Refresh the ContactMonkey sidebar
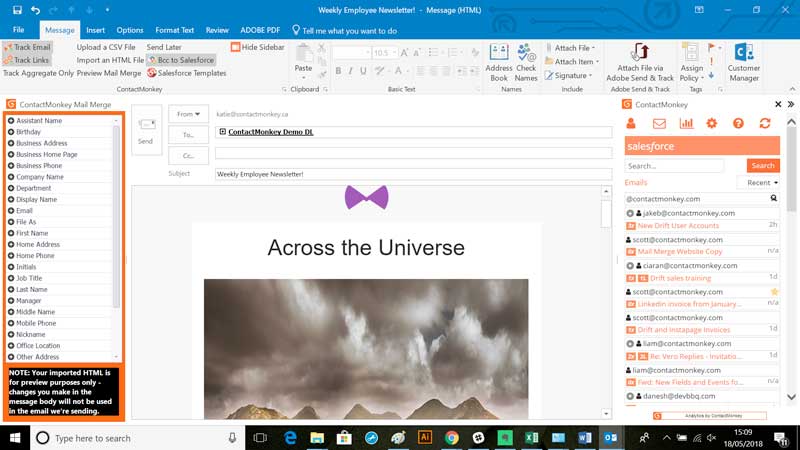The image size is (800, 450). (x=765, y=123)
